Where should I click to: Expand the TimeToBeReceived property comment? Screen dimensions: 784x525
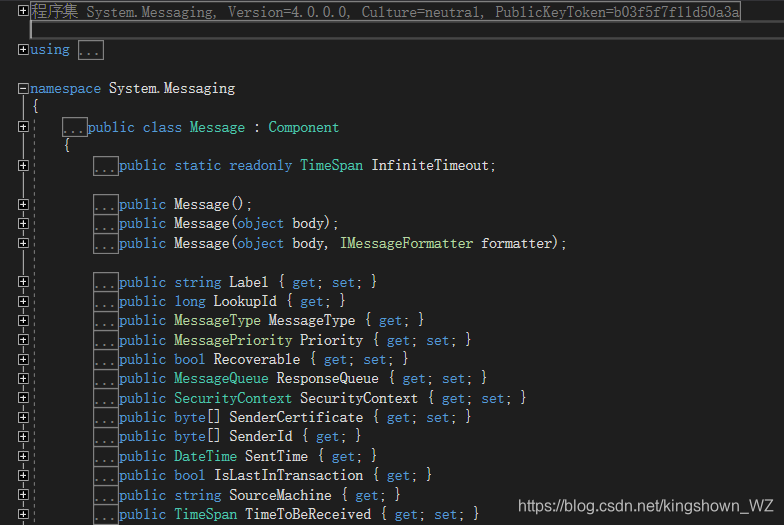point(23,514)
